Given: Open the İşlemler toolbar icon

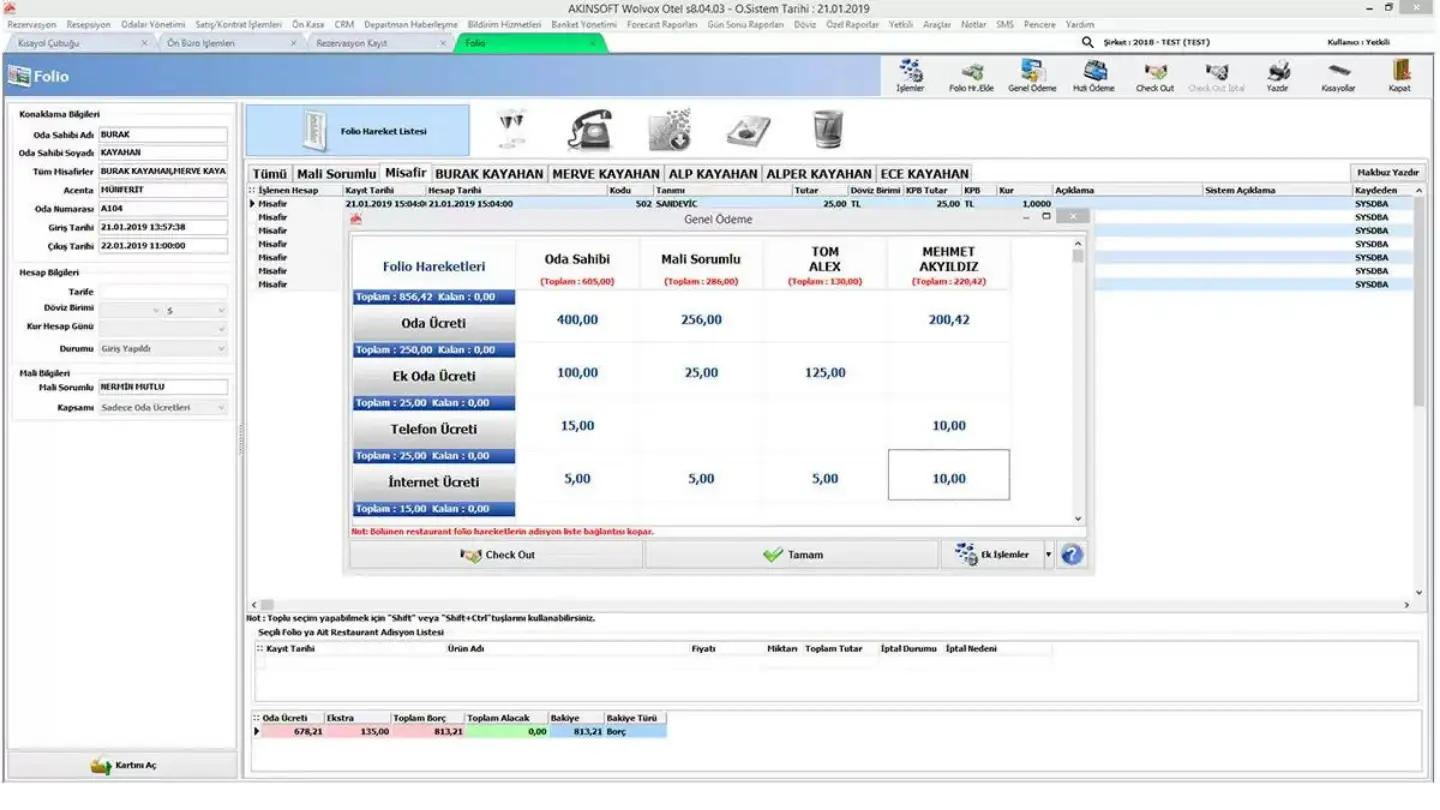Looking at the screenshot, I should click(x=910, y=76).
